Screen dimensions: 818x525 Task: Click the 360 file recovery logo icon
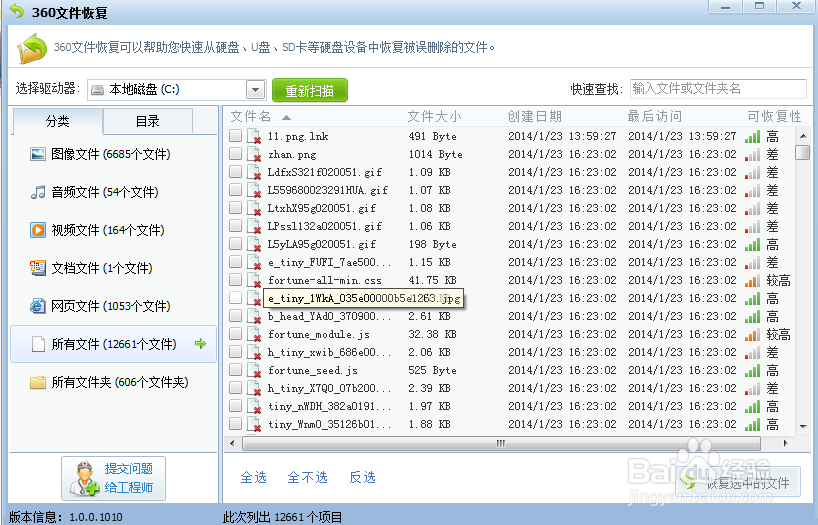(32, 49)
